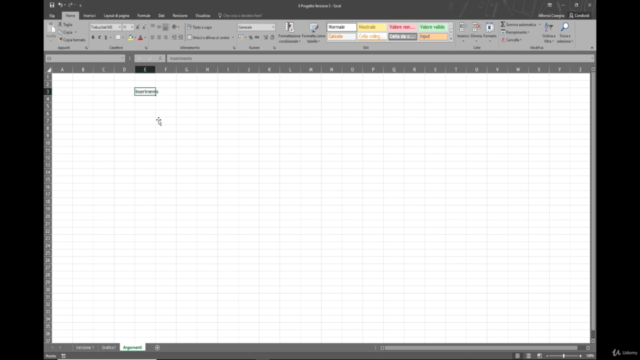Apply thousands separator style

coord(257,38)
